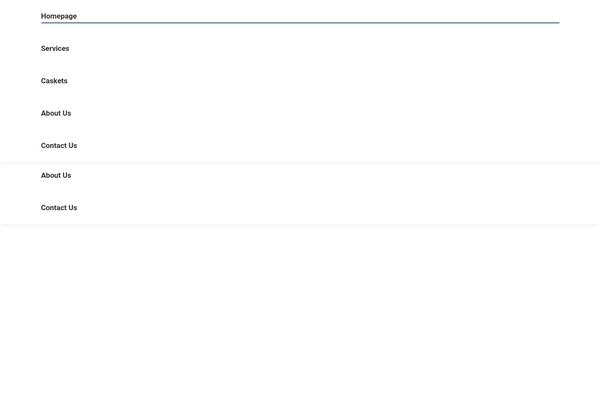This screenshot has height=400, width=600.
Task: Select the second Contact Us link
Action: click(x=59, y=207)
